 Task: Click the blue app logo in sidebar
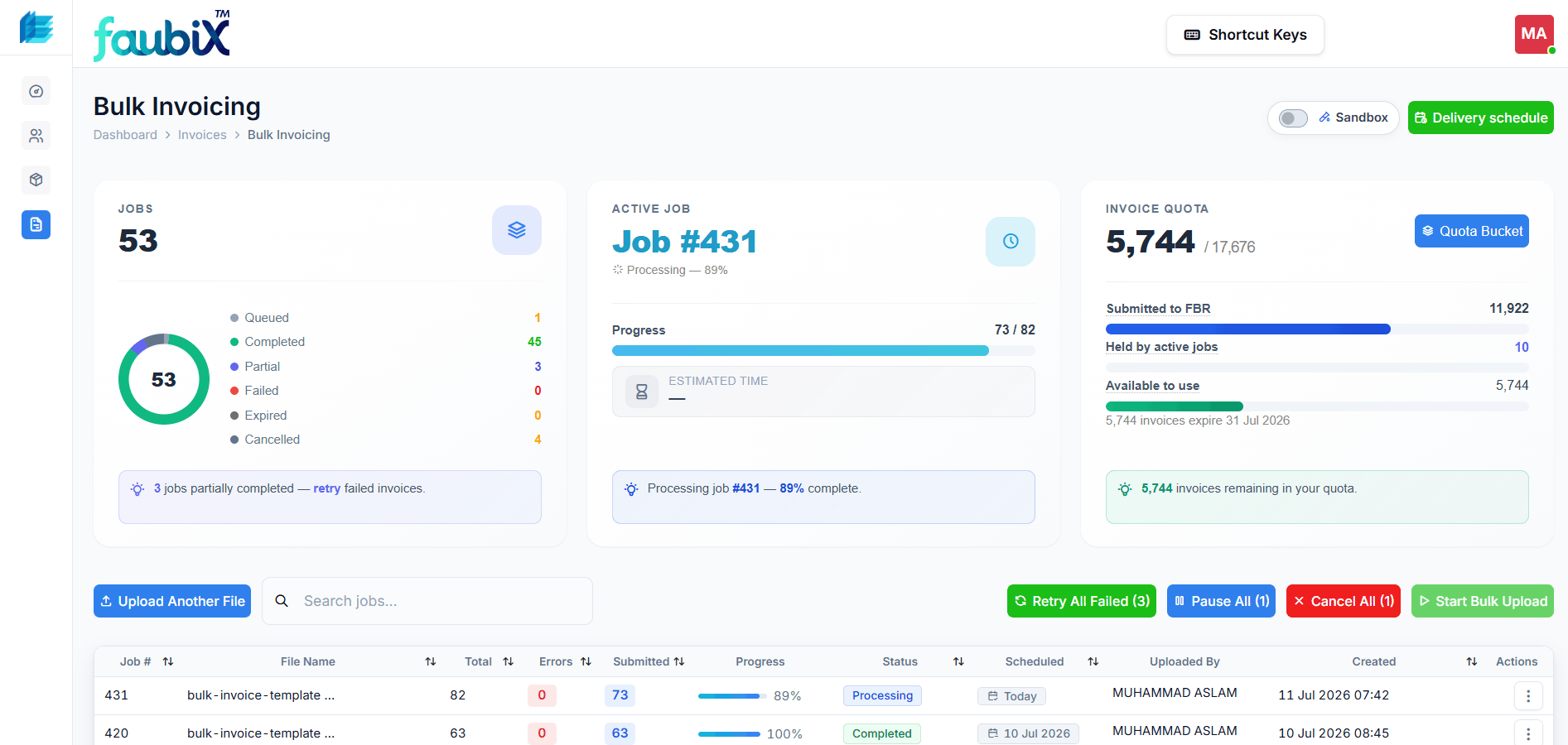[36, 27]
